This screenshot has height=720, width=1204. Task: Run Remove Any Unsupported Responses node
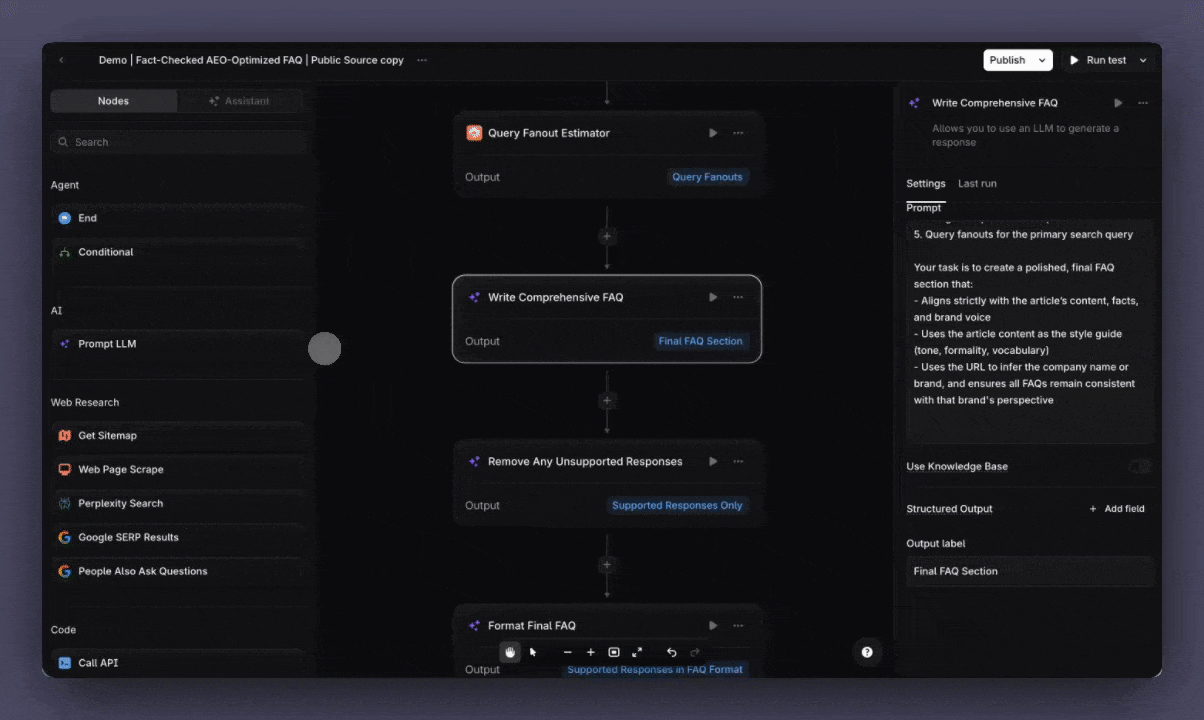pyautogui.click(x=713, y=462)
